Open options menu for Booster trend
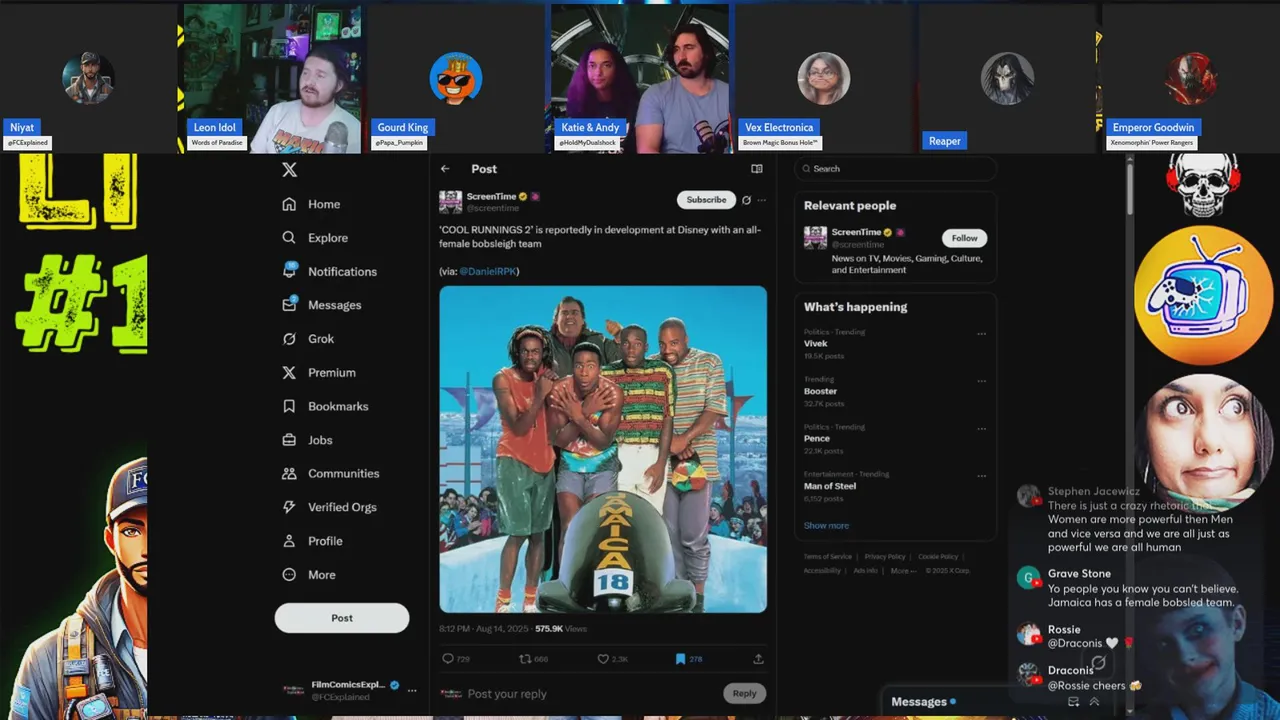Screen dimensions: 1280x720 [981, 381]
